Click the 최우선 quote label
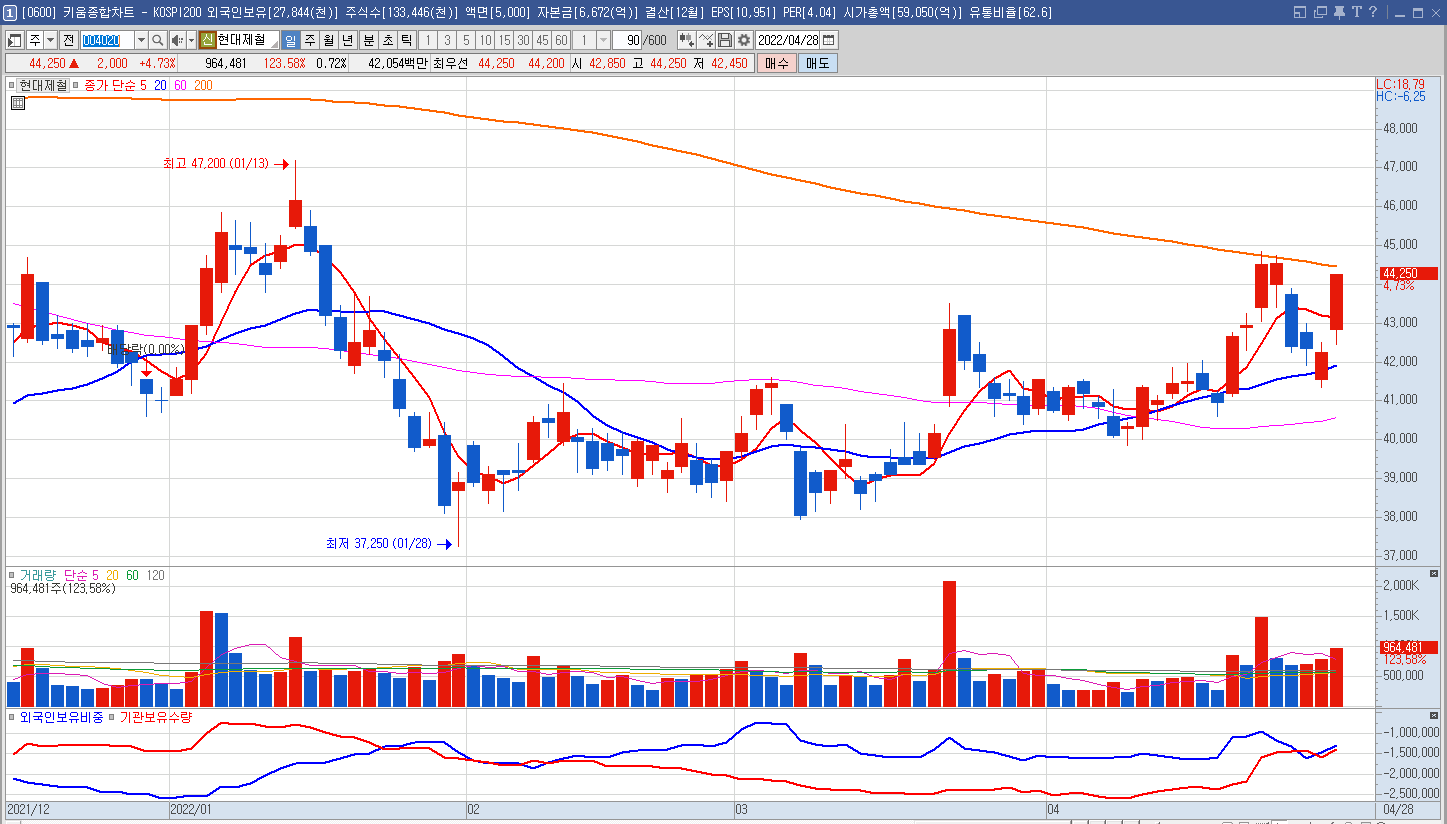Image resolution: width=1447 pixels, height=824 pixels. 452,63
